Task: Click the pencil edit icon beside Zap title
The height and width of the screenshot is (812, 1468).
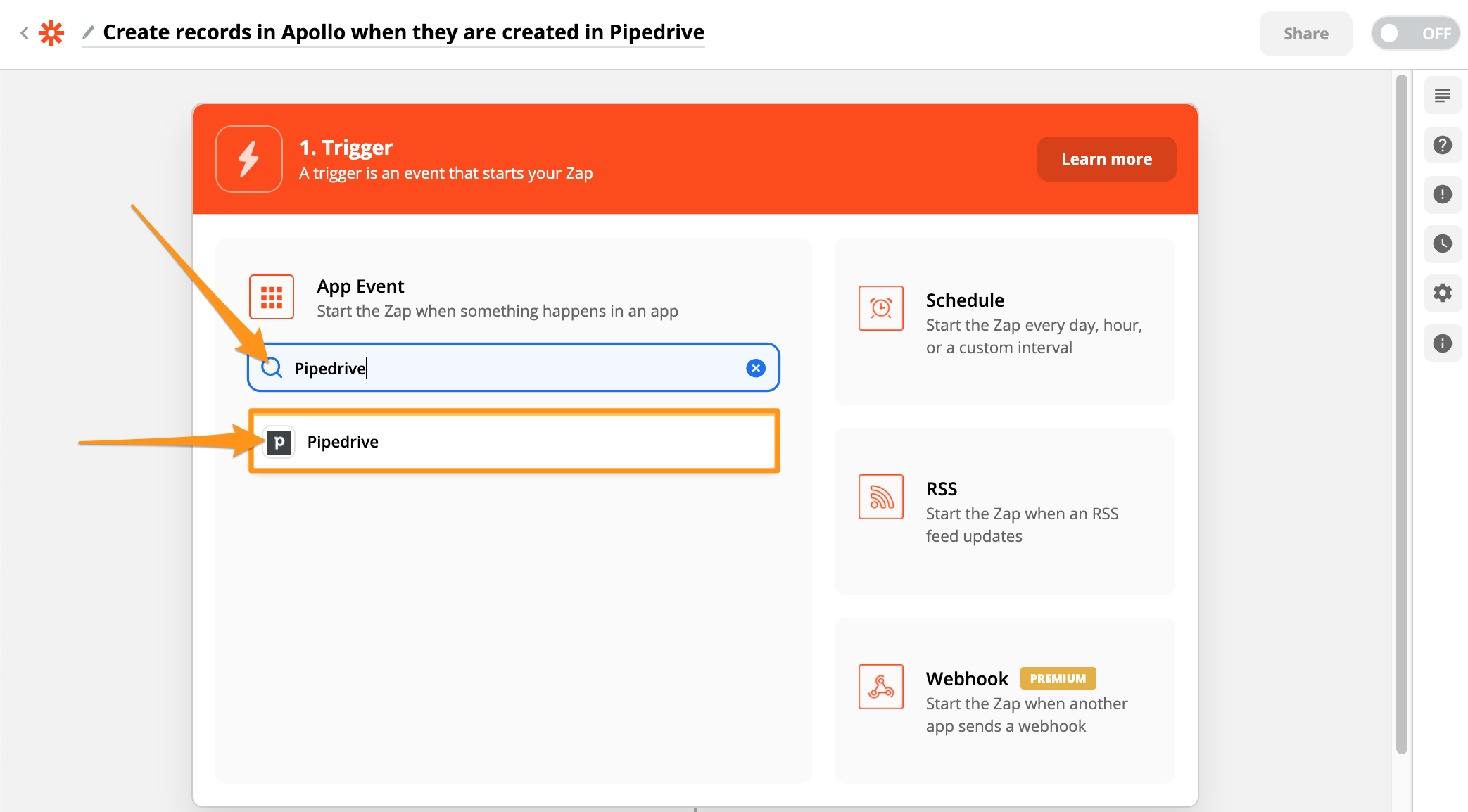Action: [89, 32]
